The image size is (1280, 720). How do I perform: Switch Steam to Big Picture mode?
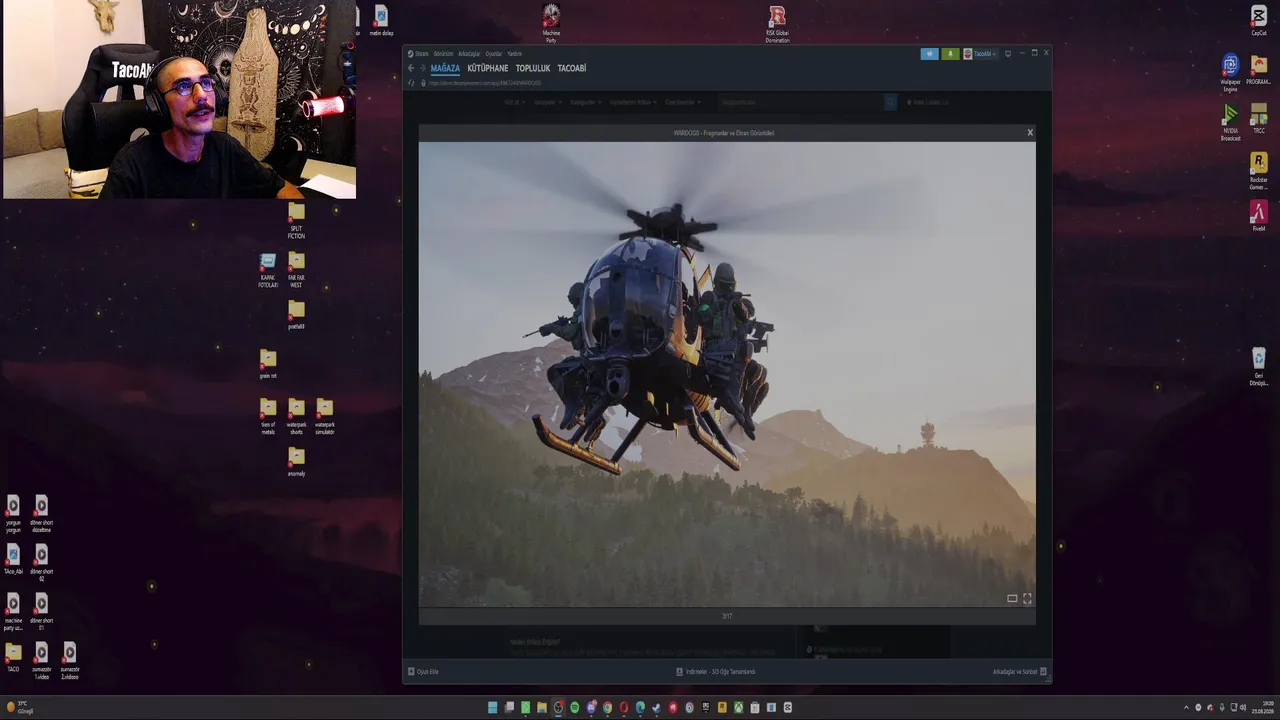pyautogui.click(x=1008, y=54)
